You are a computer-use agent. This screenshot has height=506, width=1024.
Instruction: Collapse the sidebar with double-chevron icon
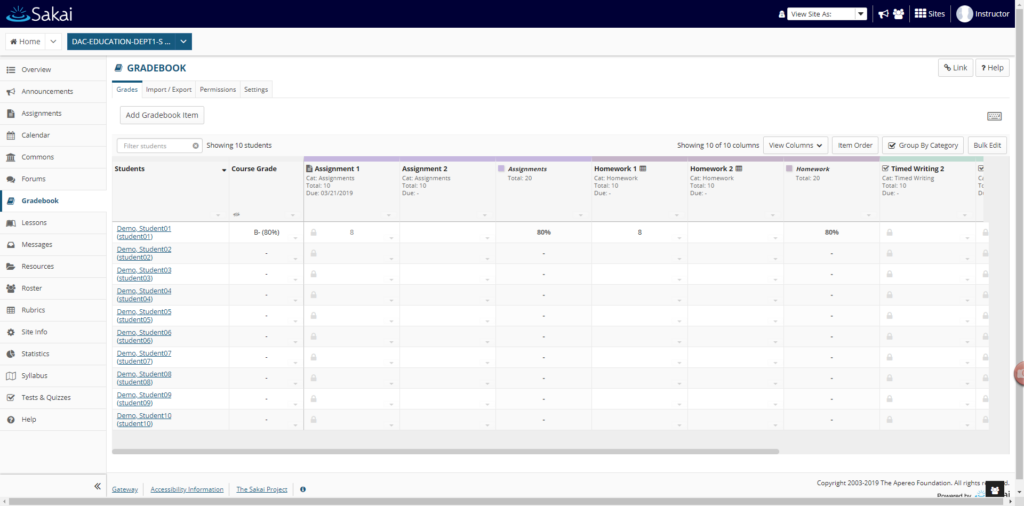click(97, 486)
